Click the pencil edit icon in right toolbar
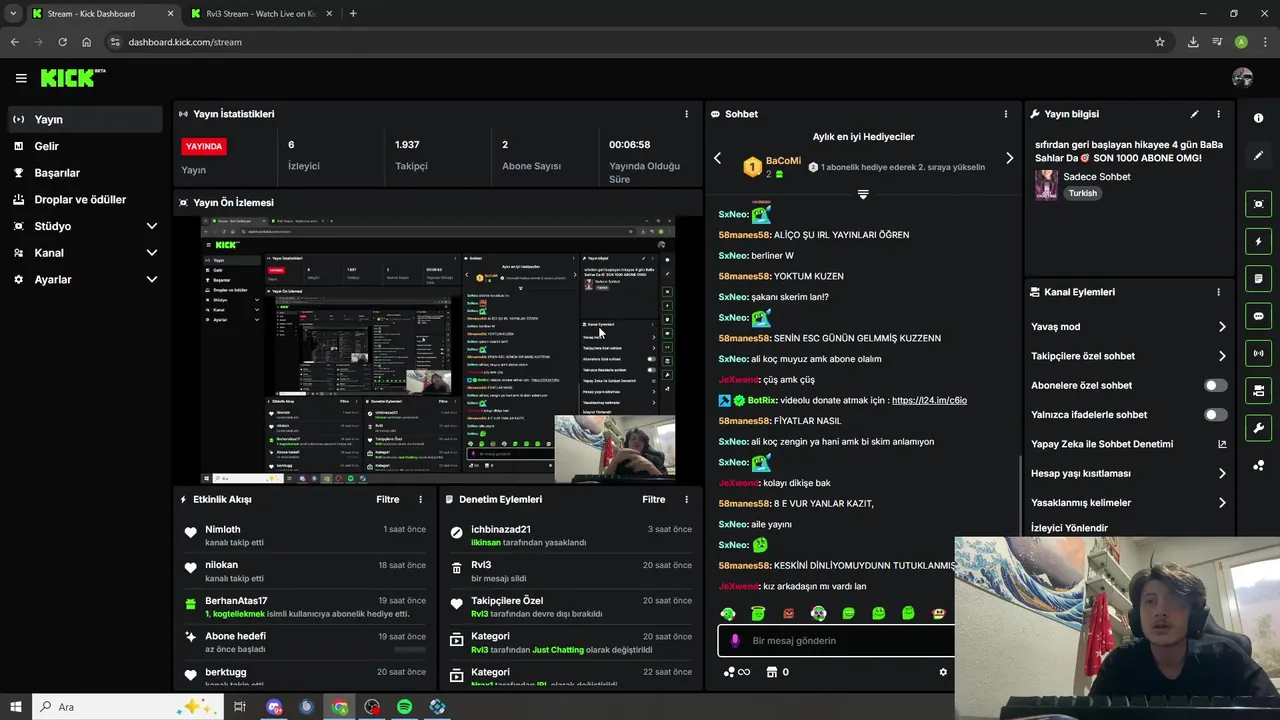 pyautogui.click(x=1258, y=156)
